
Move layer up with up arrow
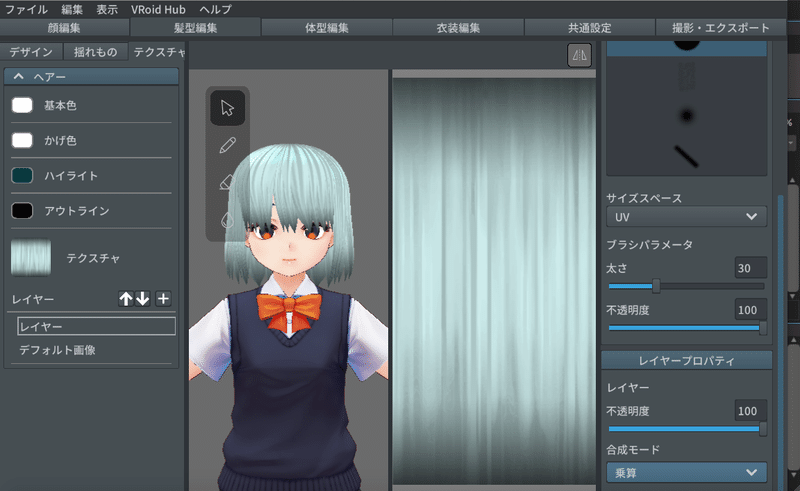(126, 299)
